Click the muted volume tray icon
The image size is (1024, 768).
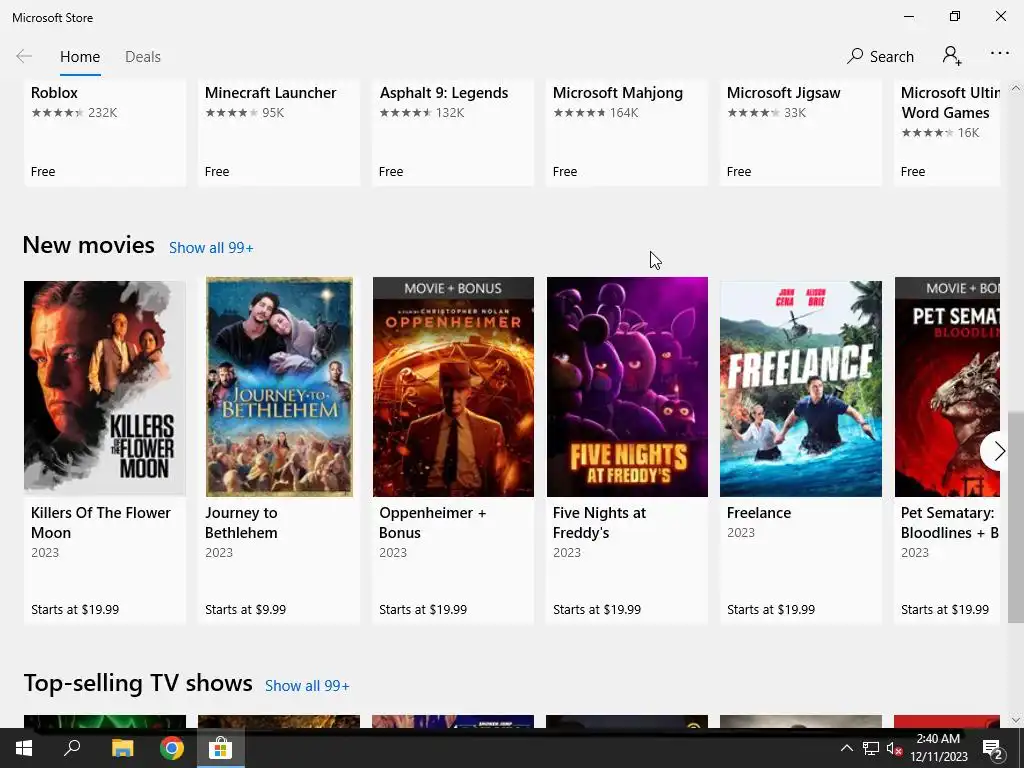click(x=894, y=748)
